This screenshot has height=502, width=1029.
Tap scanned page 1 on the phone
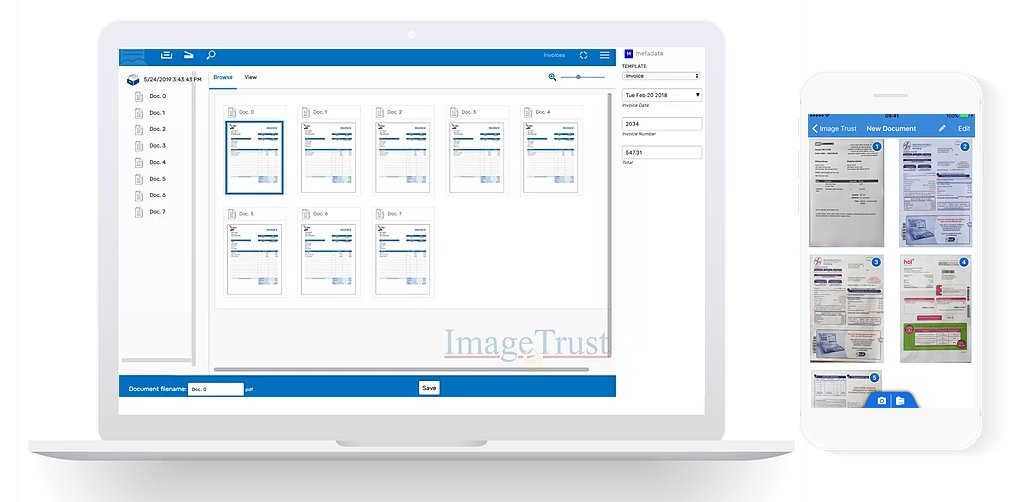(x=847, y=193)
